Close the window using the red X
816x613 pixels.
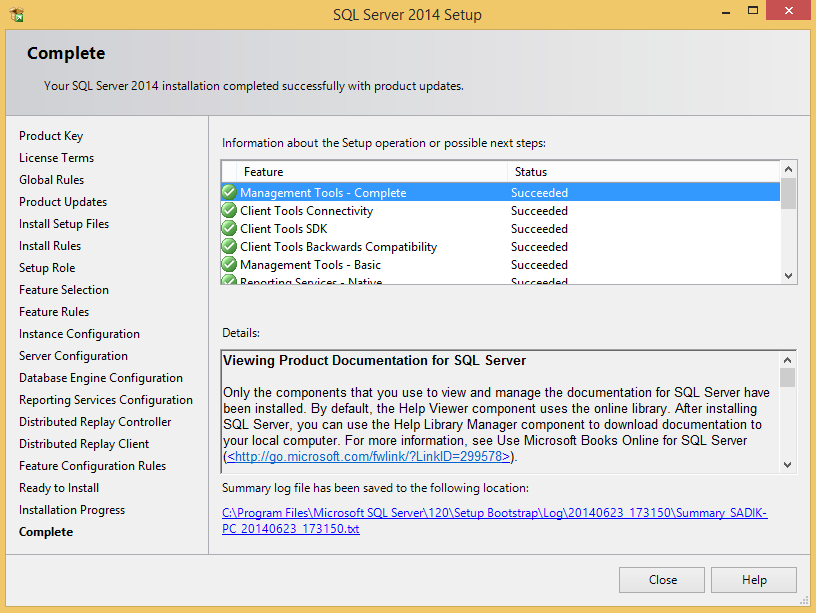(x=788, y=10)
